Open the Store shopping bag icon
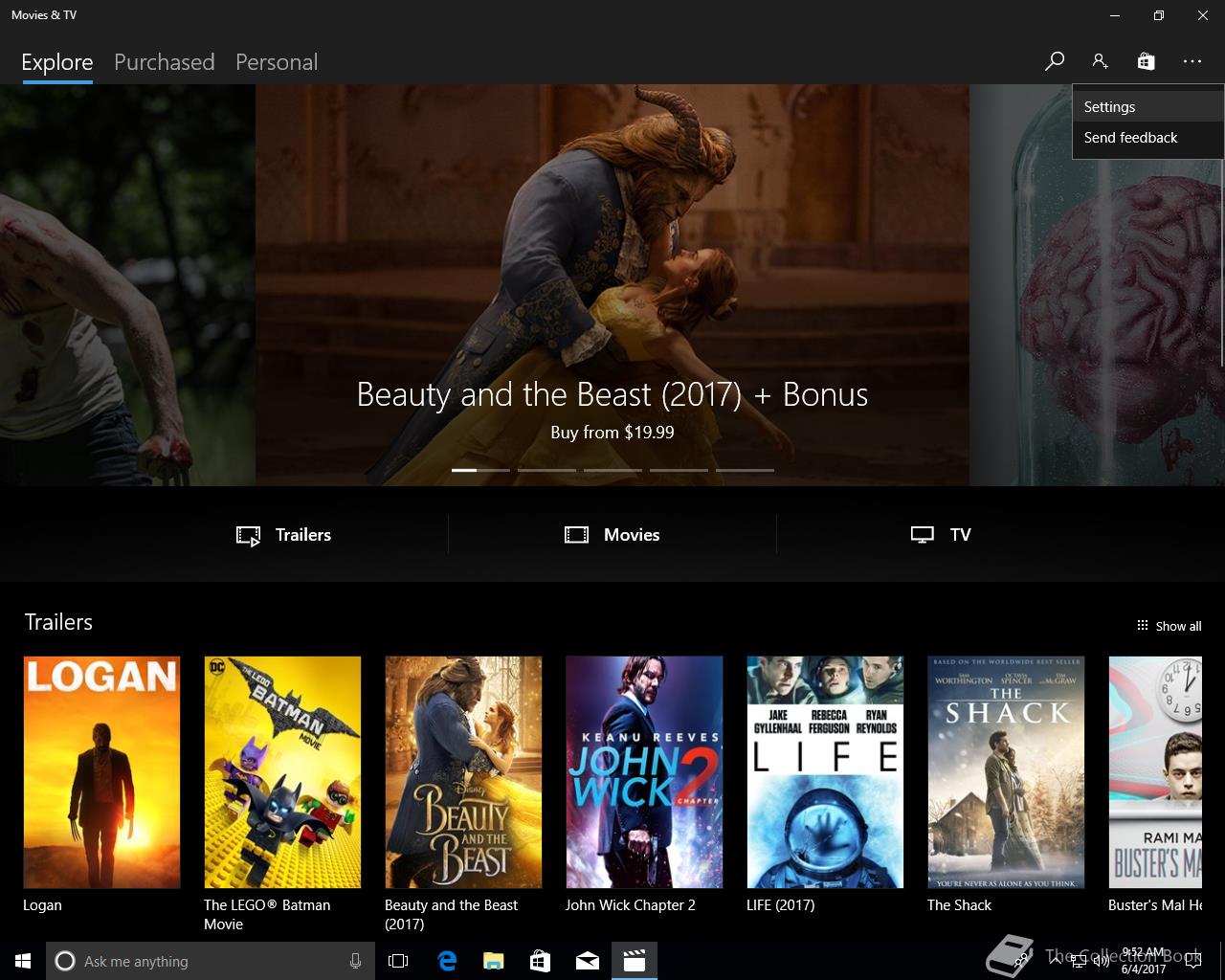1225x980 pixels. click(x=1146, y=61)
